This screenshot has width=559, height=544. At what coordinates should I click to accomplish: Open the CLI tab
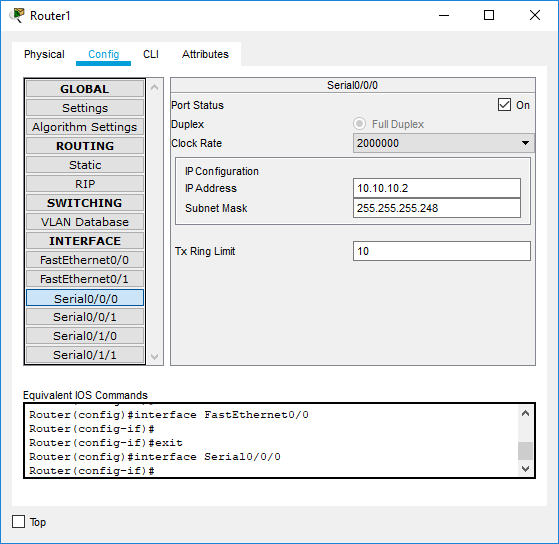click(x=151, y=54)
